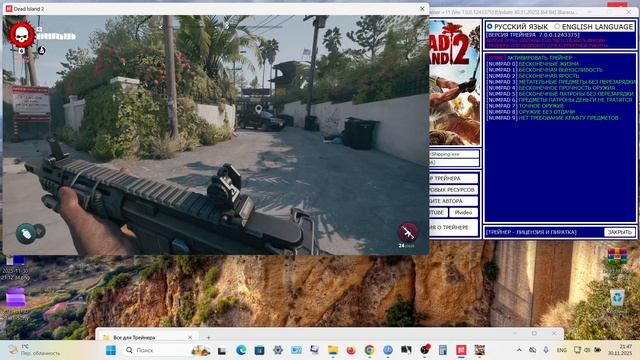Image resolution: width=640 pixels, height=360 pixels.
Task: Click the PIvideo button in the trainer
Action: click(x=463, y=213)
